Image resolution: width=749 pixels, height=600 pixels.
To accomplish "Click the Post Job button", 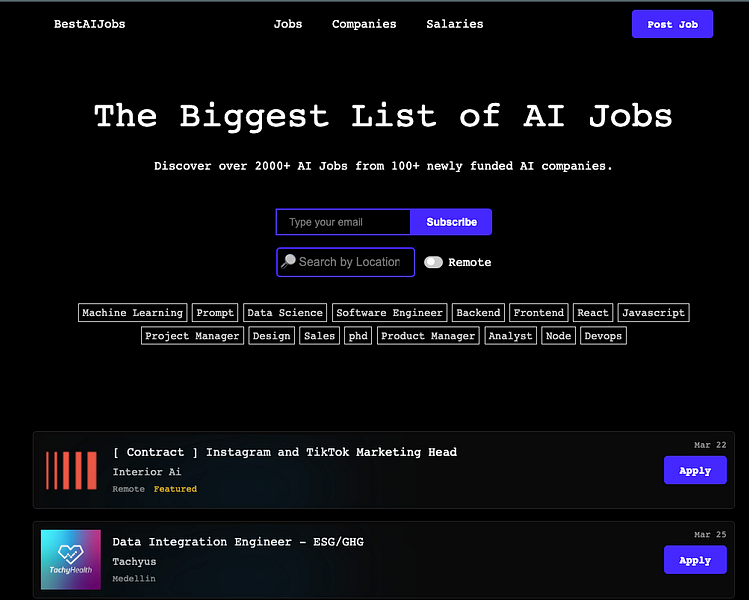I will point(672,24).
